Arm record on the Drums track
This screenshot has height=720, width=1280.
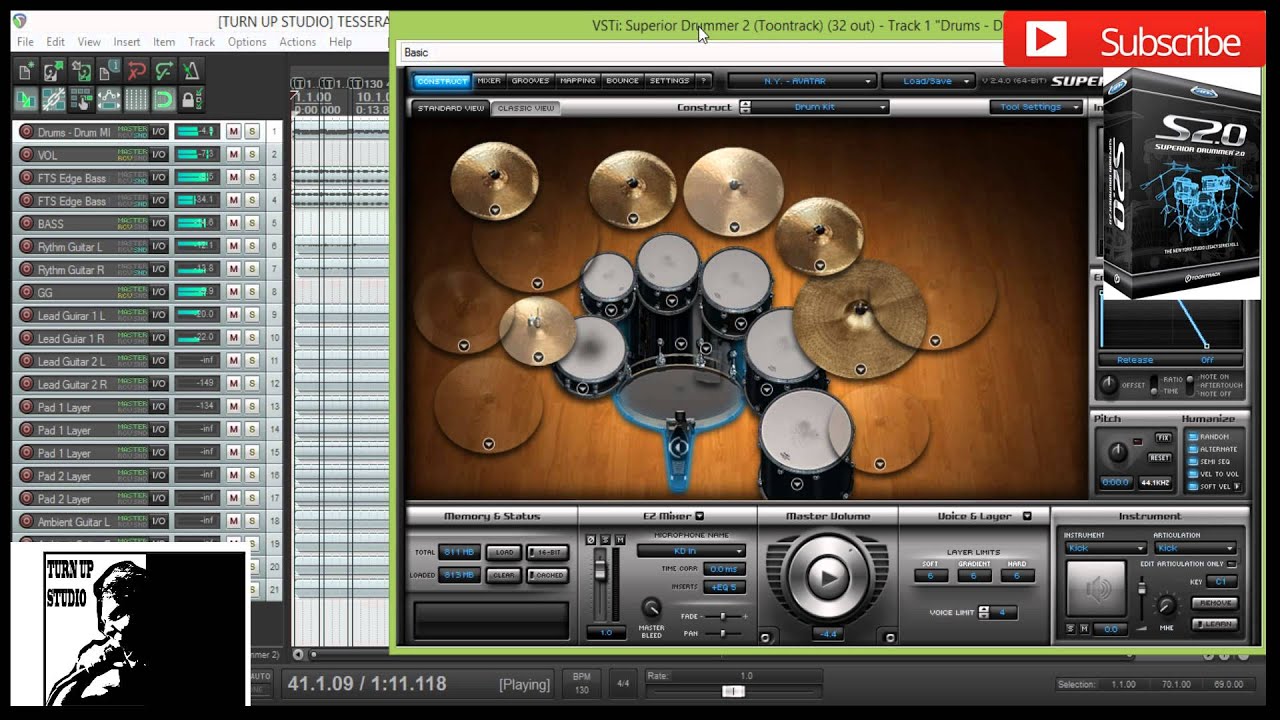(x=26, y=132)
